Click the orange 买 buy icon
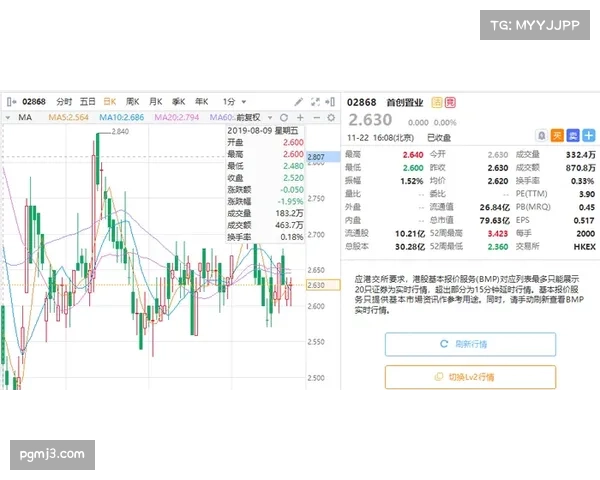600x480 pixels. [557, 136]
